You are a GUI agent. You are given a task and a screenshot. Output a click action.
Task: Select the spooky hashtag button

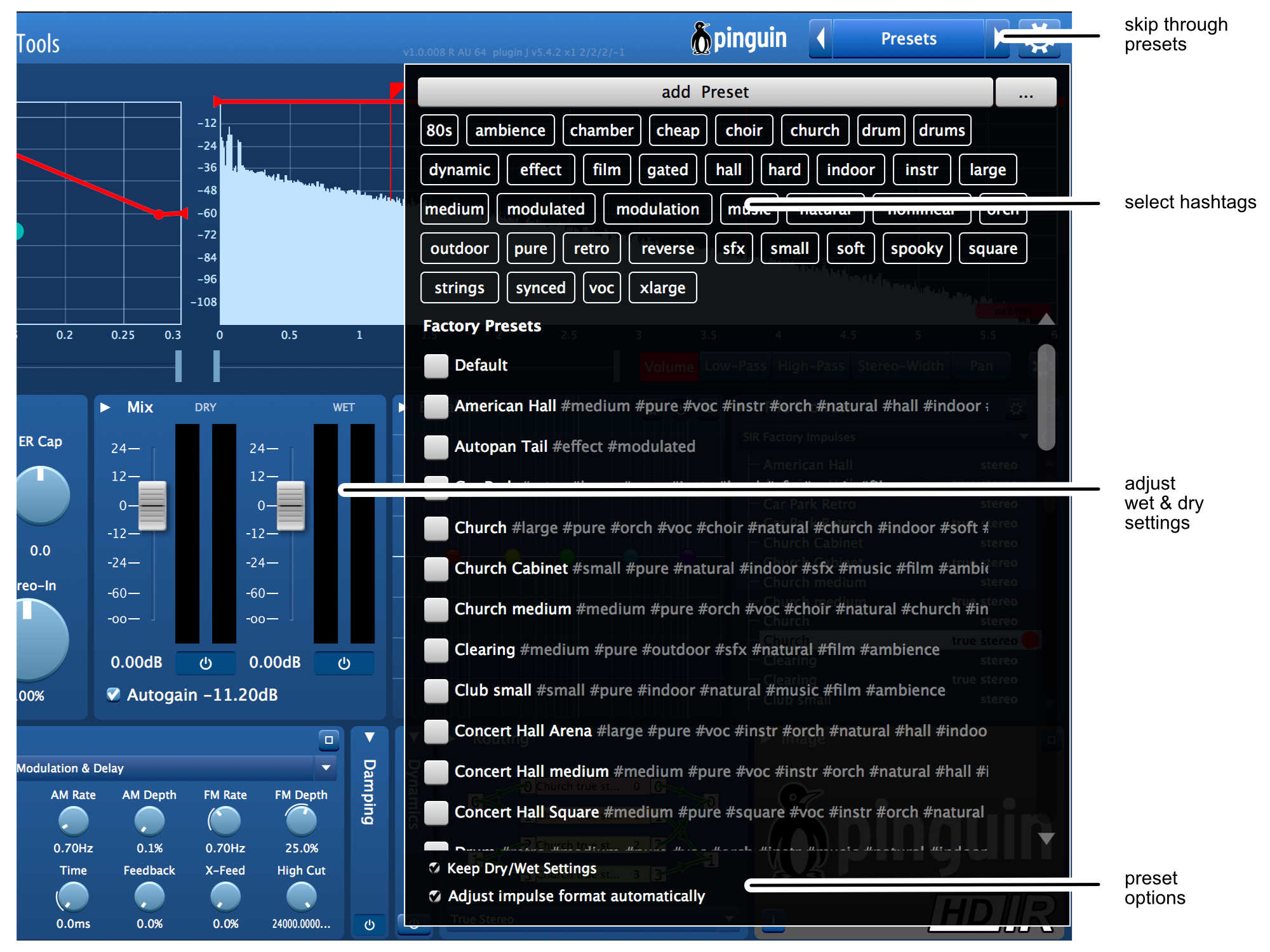point(916,249)
